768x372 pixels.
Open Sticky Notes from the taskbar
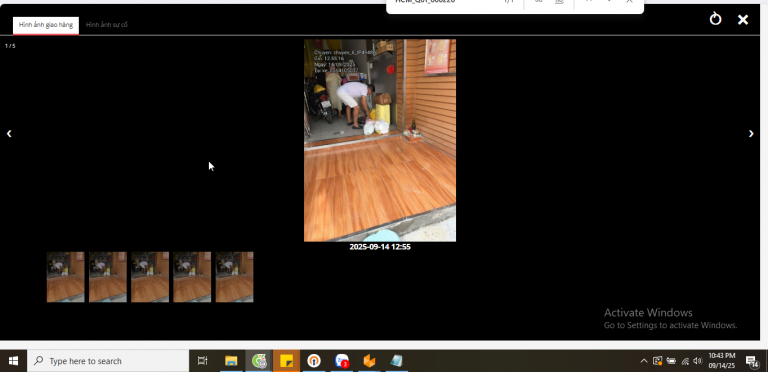(x=287, y=361)
